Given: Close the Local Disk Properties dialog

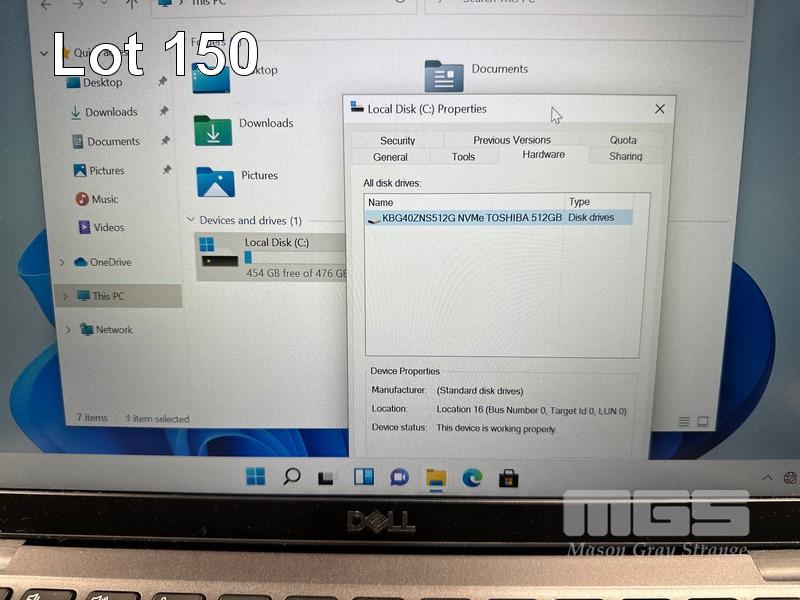Looking at the screenshot, I should pyautogui.click(x=660, y=109).
